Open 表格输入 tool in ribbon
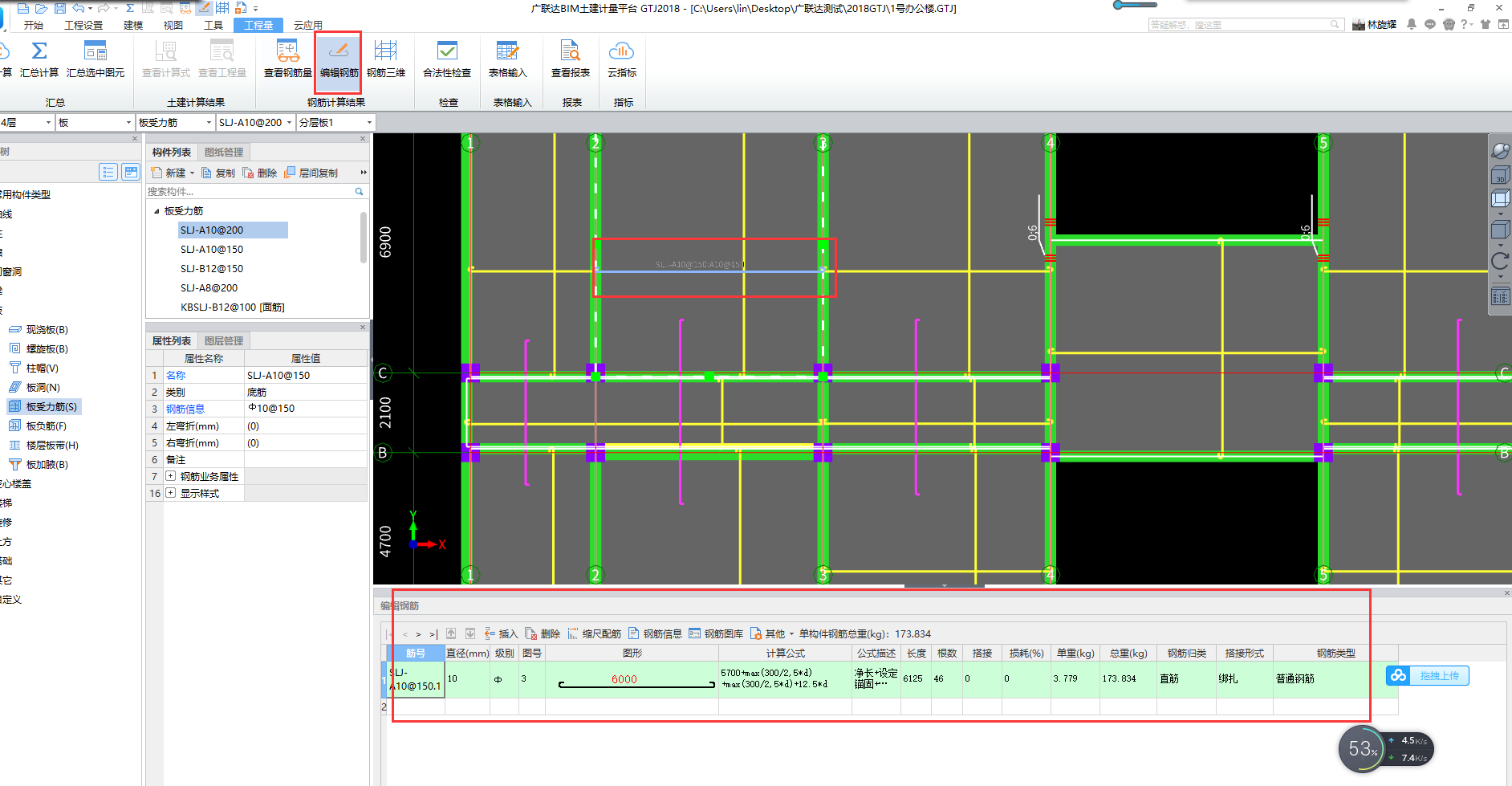1512x786 pixels. click(x=507, y=59)
